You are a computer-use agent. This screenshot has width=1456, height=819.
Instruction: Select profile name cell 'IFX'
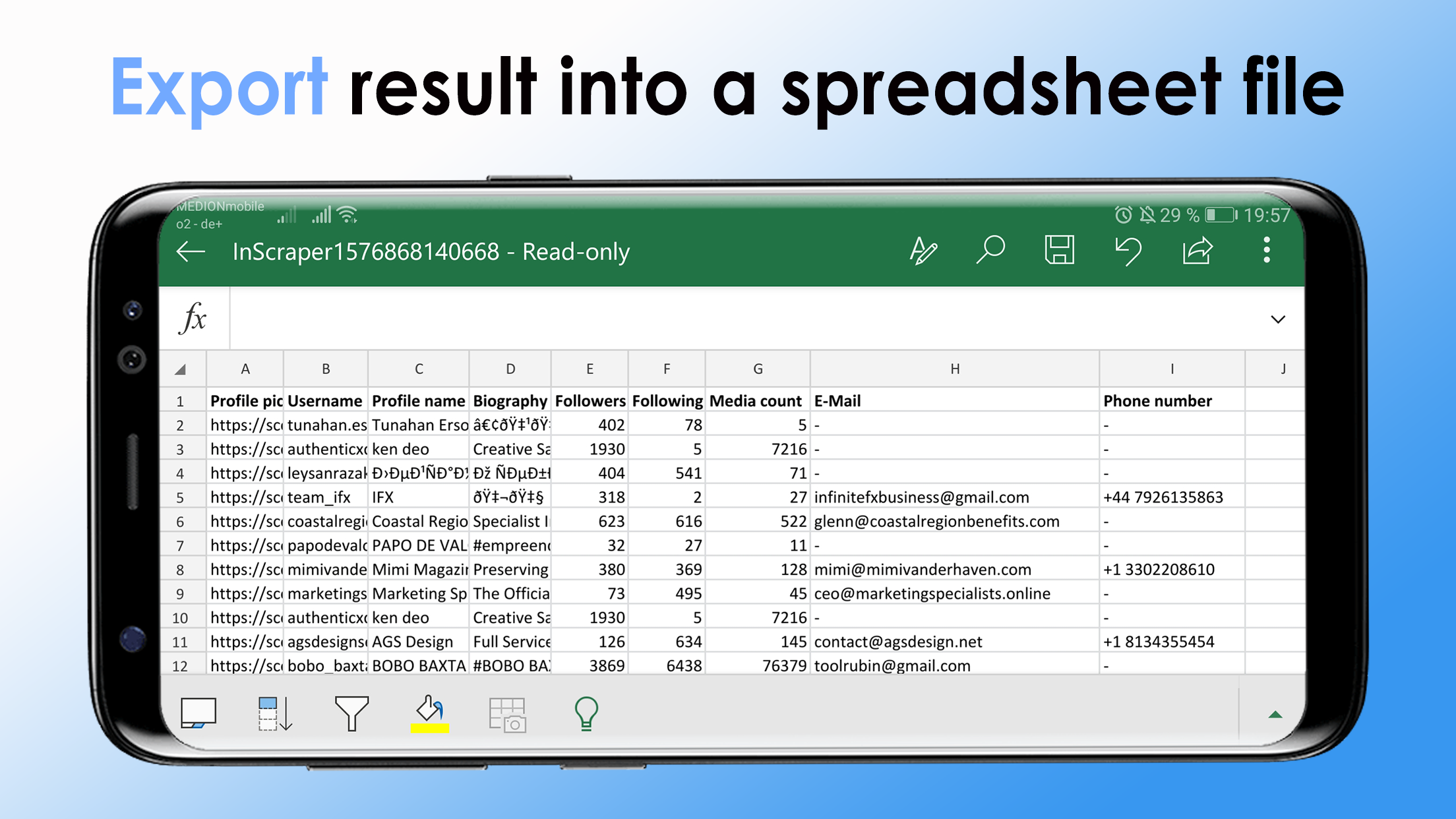click(x=419, y=497)
